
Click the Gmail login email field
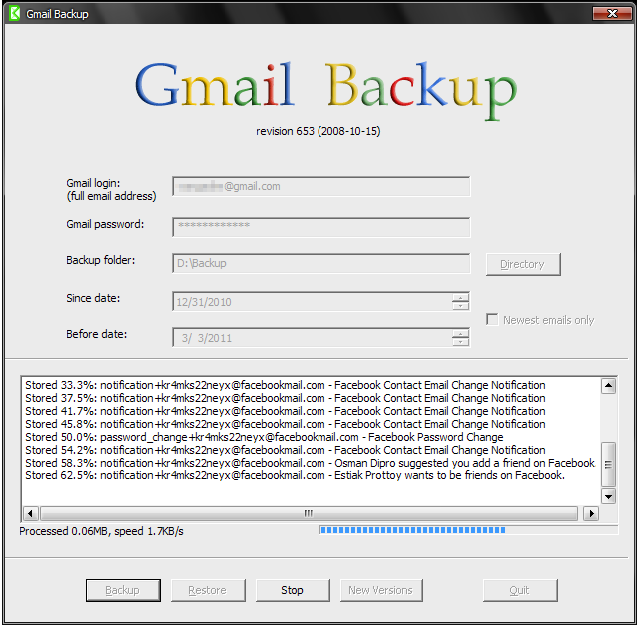(x=321, y=187)
